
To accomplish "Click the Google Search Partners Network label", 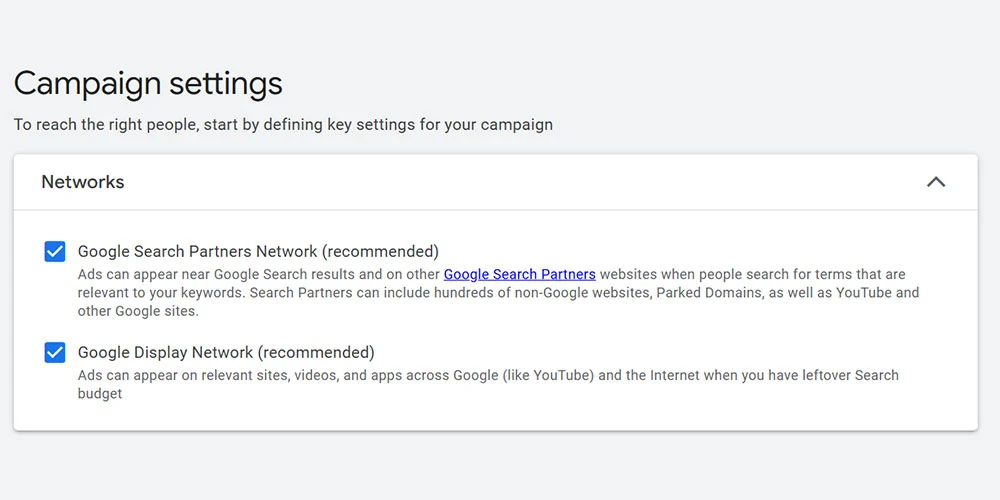I will coord(198,252).
